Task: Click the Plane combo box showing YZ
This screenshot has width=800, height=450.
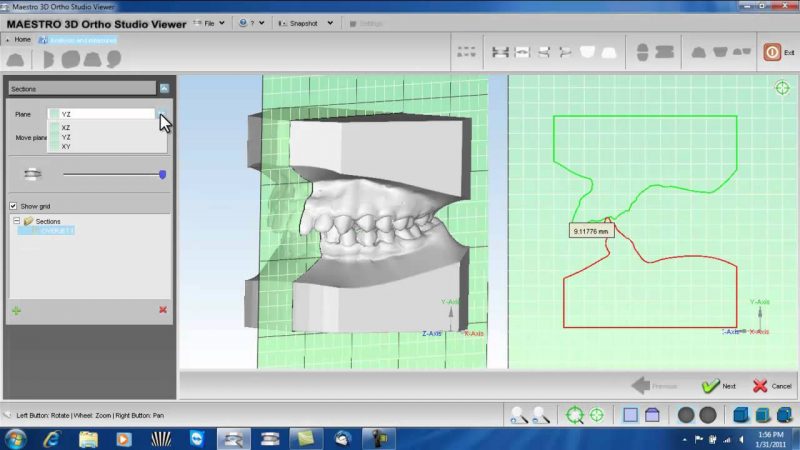Action: 102,114
